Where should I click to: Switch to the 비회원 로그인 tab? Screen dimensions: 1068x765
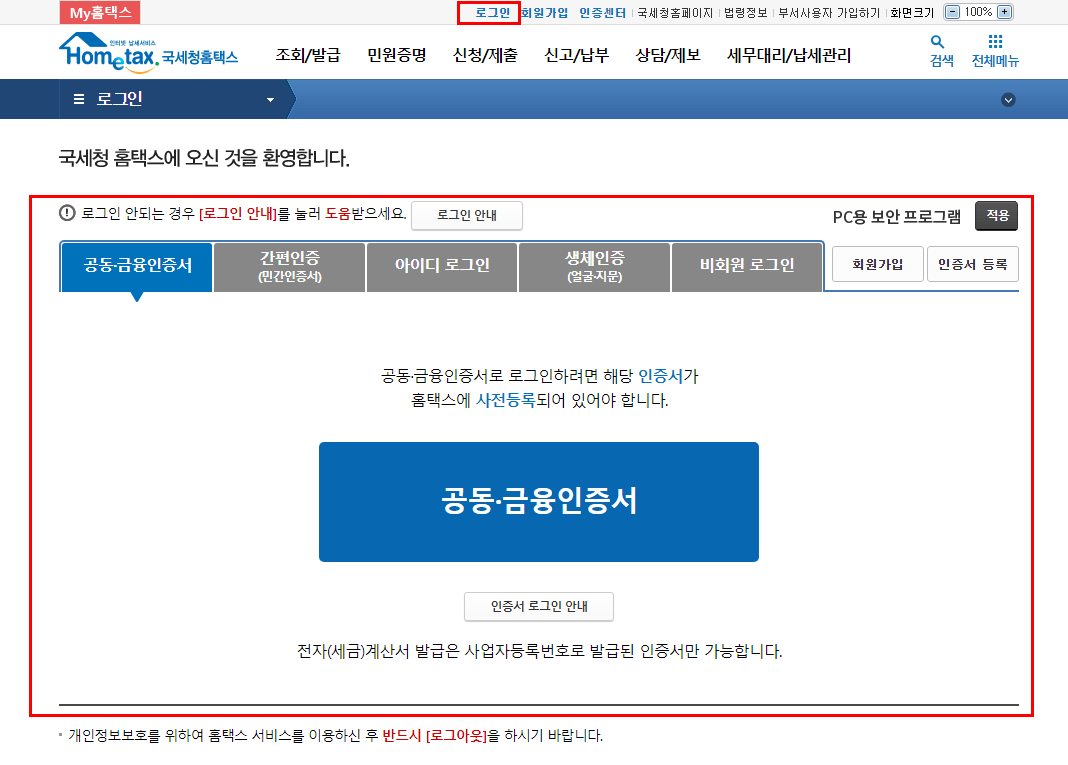click(747, 267)
